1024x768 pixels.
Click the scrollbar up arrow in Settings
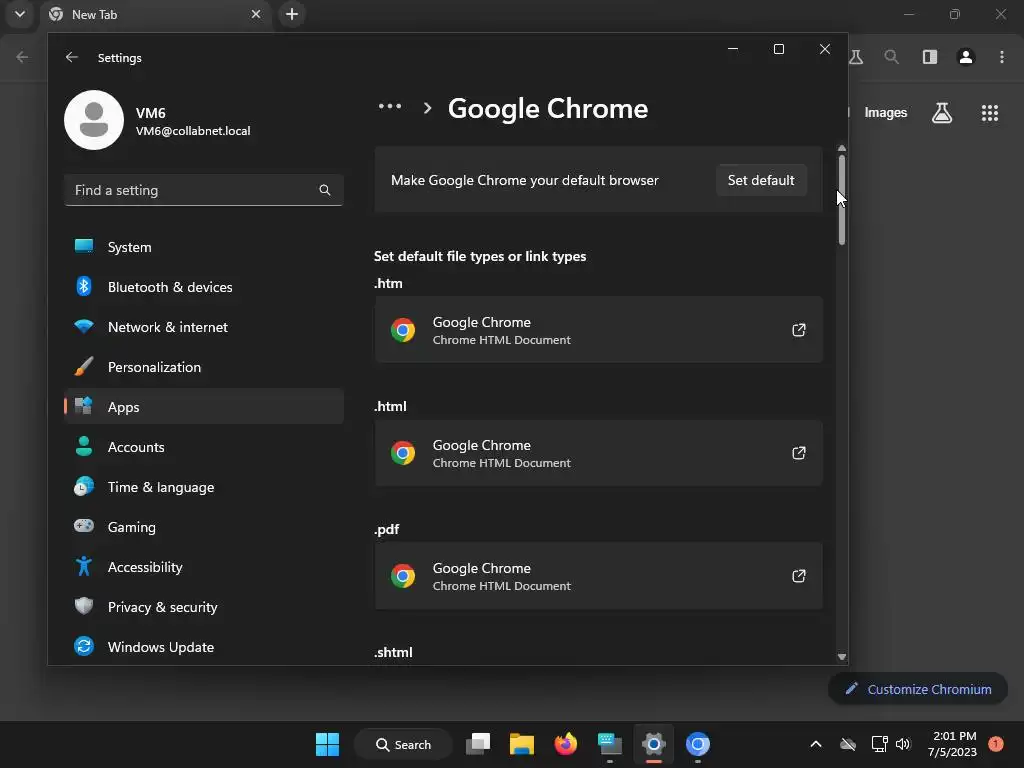(x=842, y=149)
